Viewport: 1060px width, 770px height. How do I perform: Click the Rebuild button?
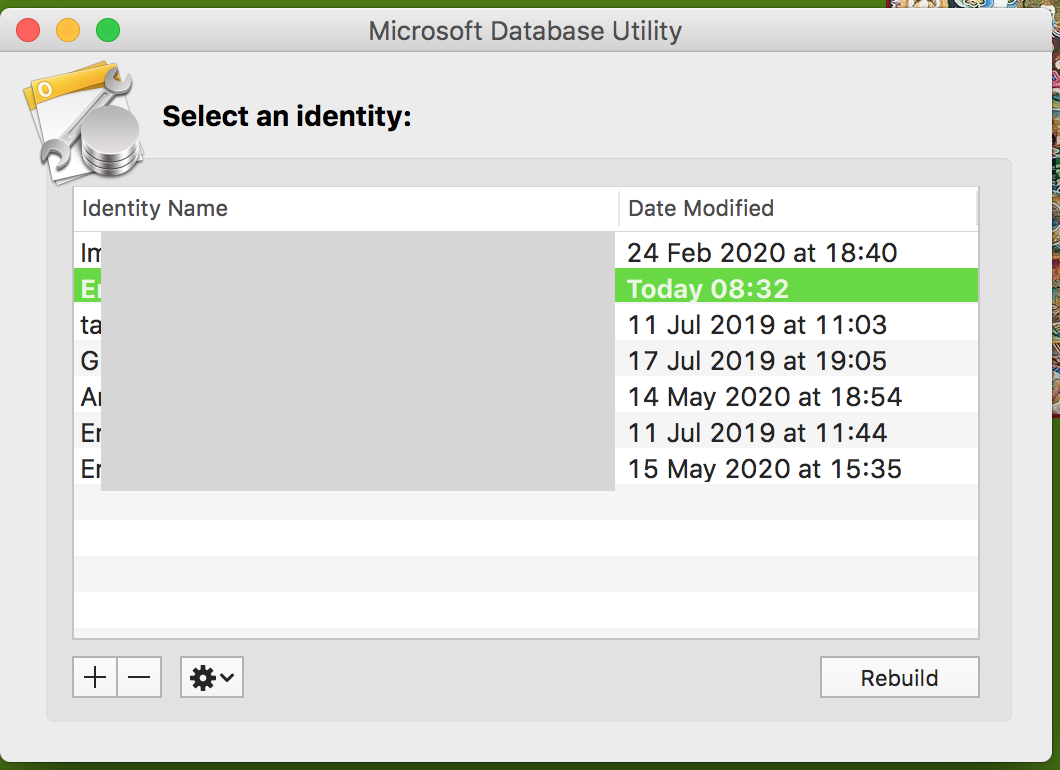(899, 677)
